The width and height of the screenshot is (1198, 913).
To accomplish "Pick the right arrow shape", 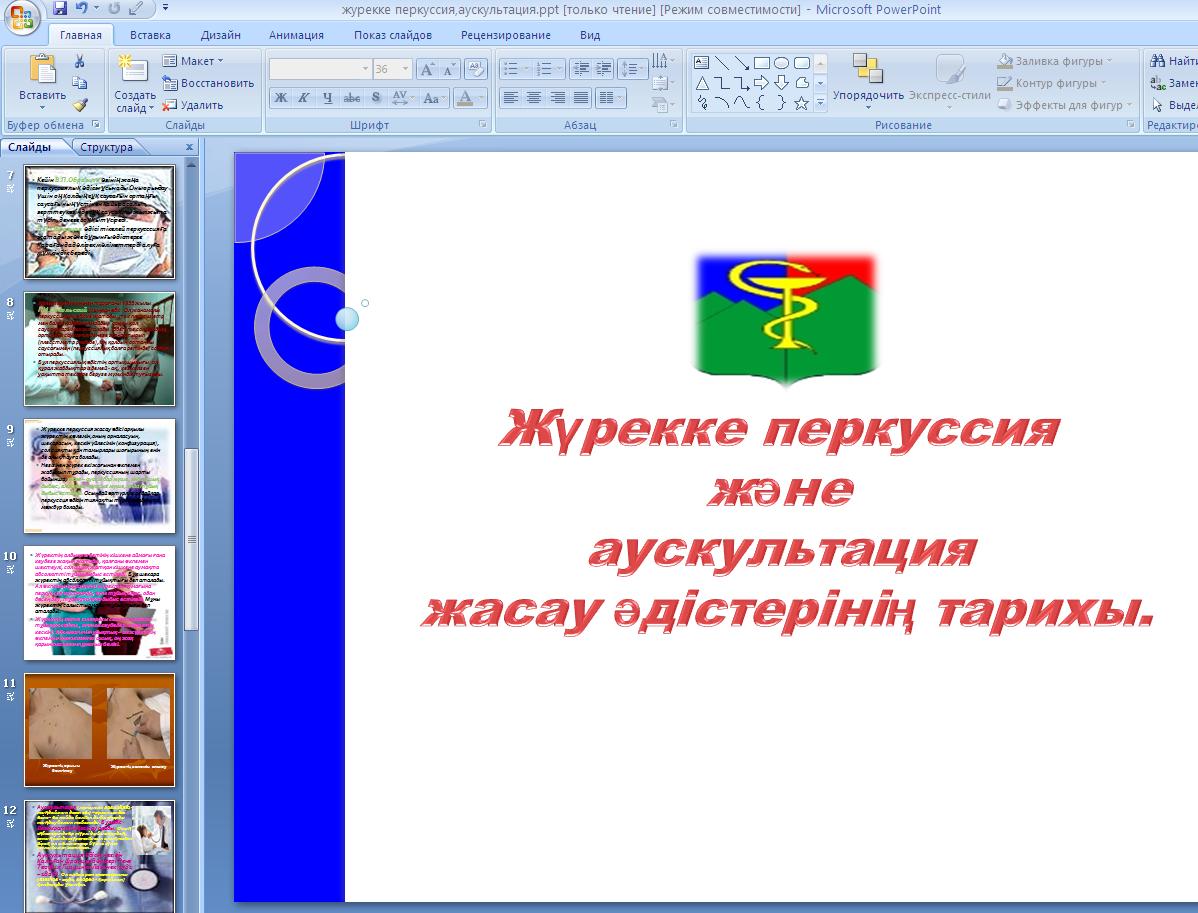I will pos(761,83).
